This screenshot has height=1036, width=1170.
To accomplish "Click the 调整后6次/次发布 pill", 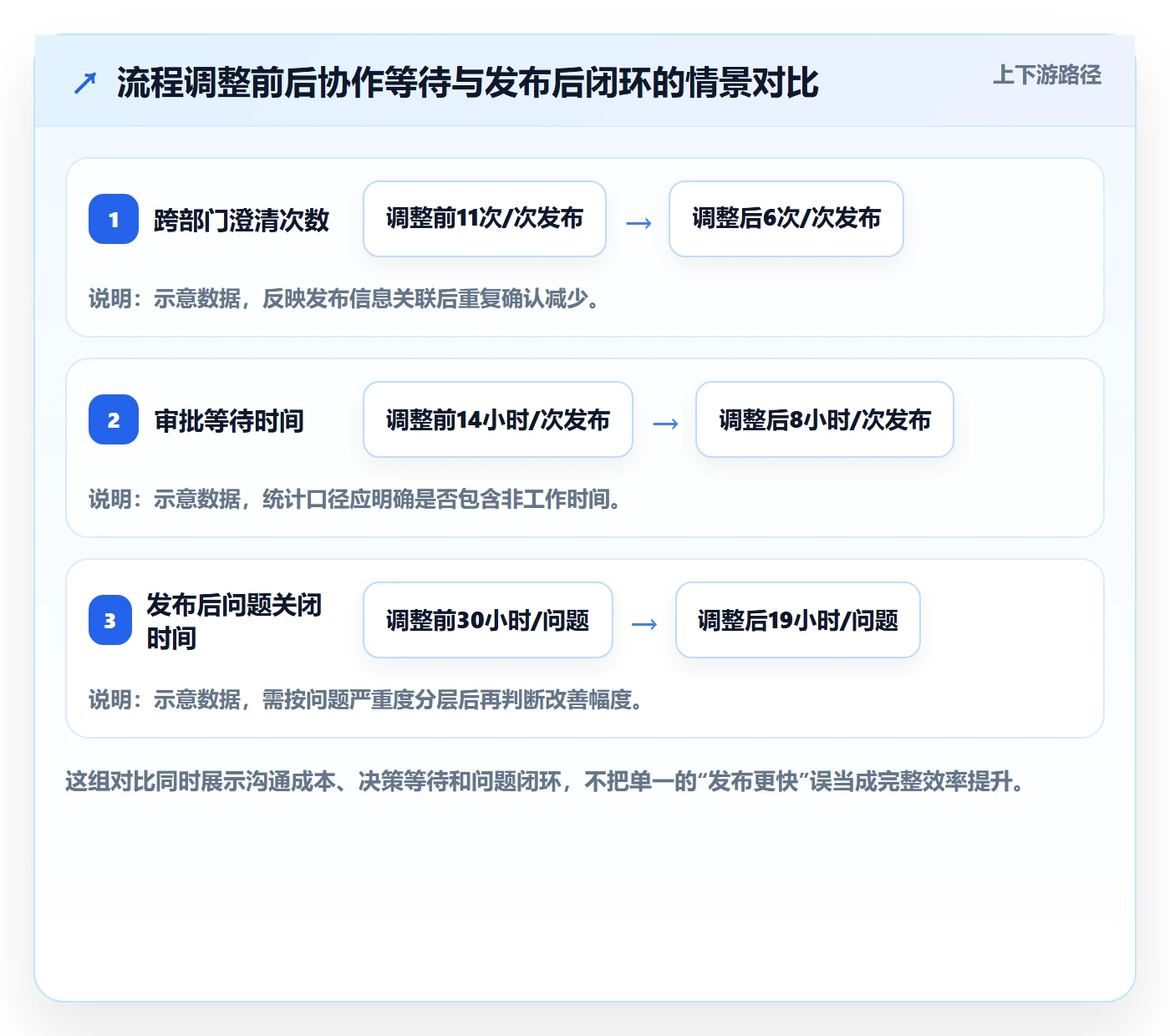I will [x=786, y=219].
